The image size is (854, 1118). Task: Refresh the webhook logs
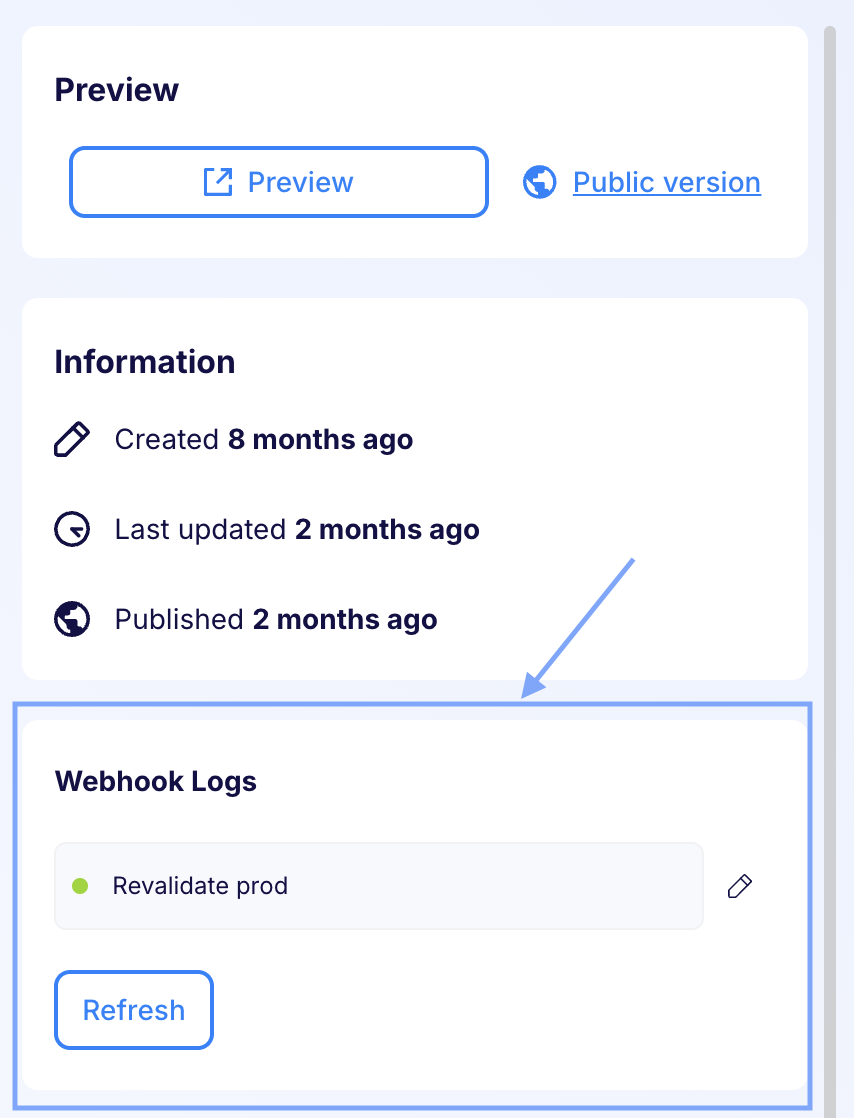point(134,1009)
